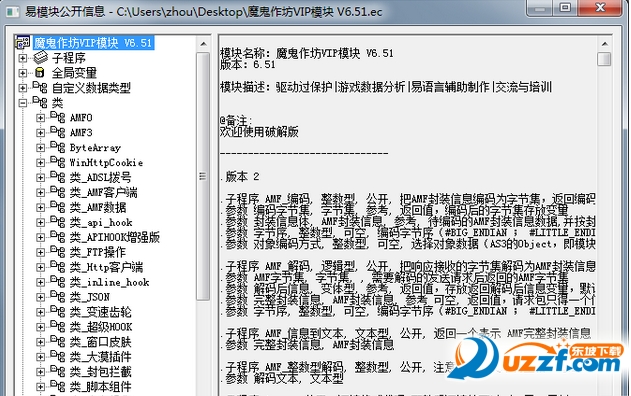This screenshot has width=631, height=396.
Task: Click the structure icon beside 自定义数据类型
Action: pos(40,87)
